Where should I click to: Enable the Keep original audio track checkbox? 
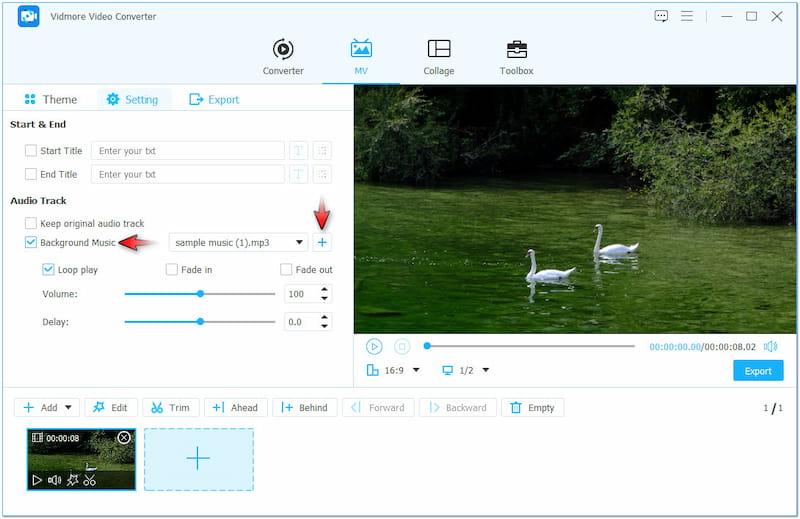pos(31,223)
